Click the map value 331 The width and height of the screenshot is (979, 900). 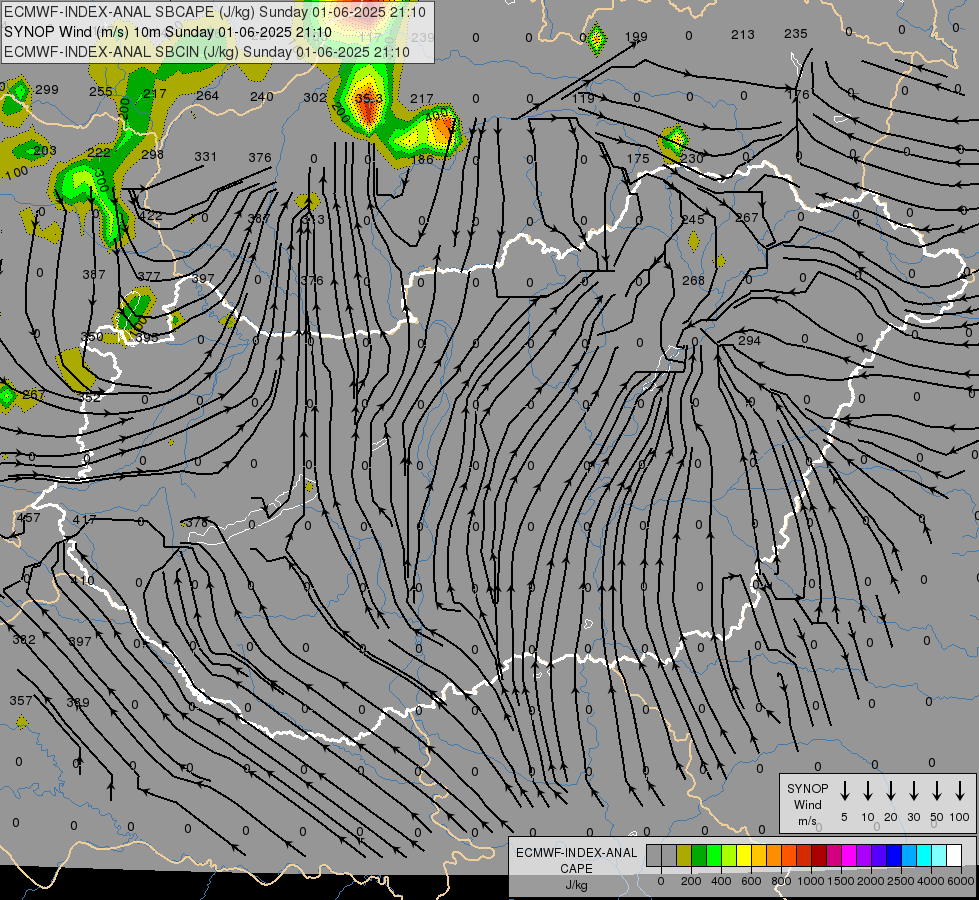(x=205, y=157)
